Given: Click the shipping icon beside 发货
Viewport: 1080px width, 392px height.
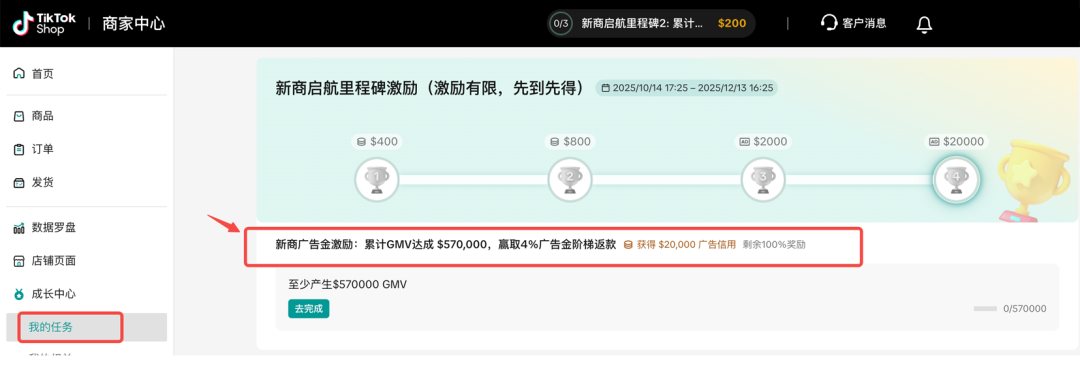Looking at the screenshot, I should point(19,183).
